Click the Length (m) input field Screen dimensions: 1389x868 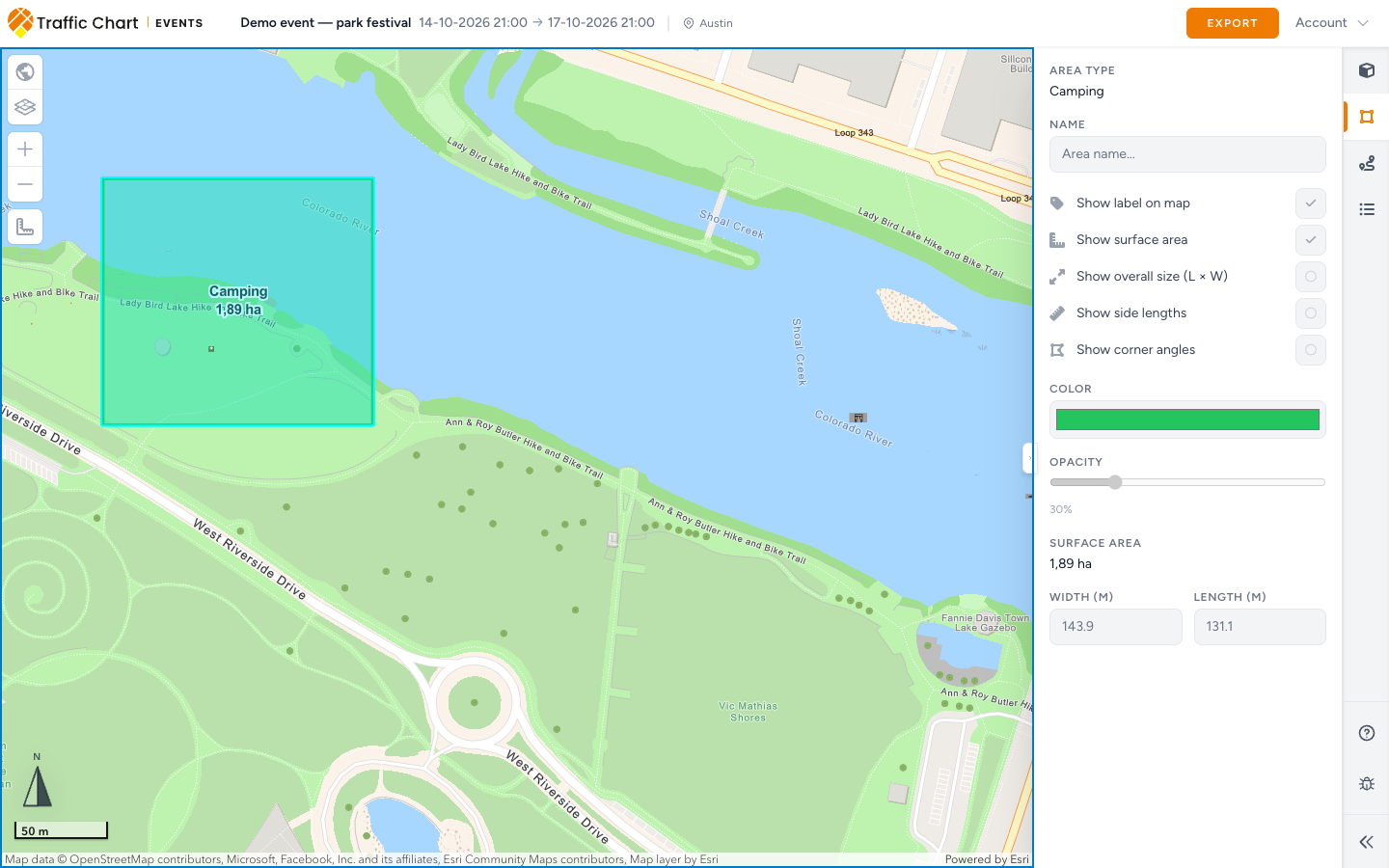point(1260,627)
